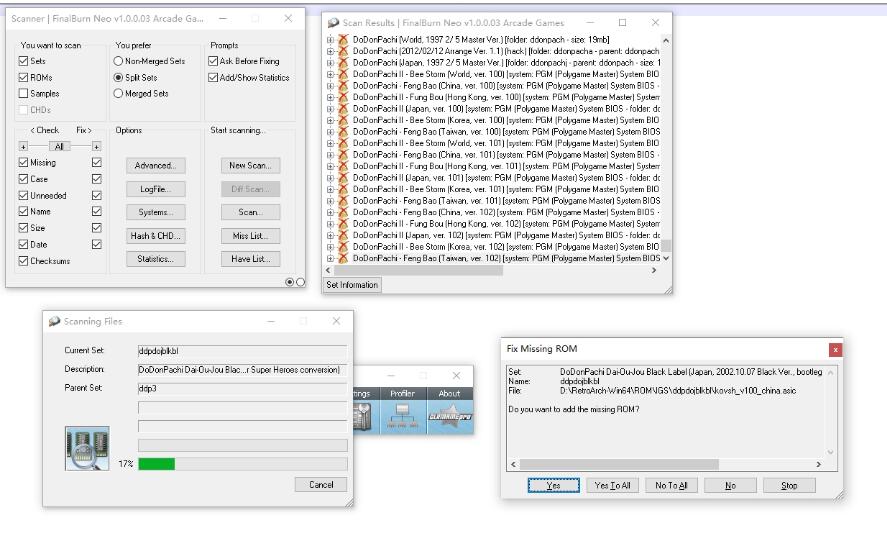The width and height of the screenshot is (887, 560).
Task: Select Non-Merged Sets option
Action: click(x=118, y=61)
